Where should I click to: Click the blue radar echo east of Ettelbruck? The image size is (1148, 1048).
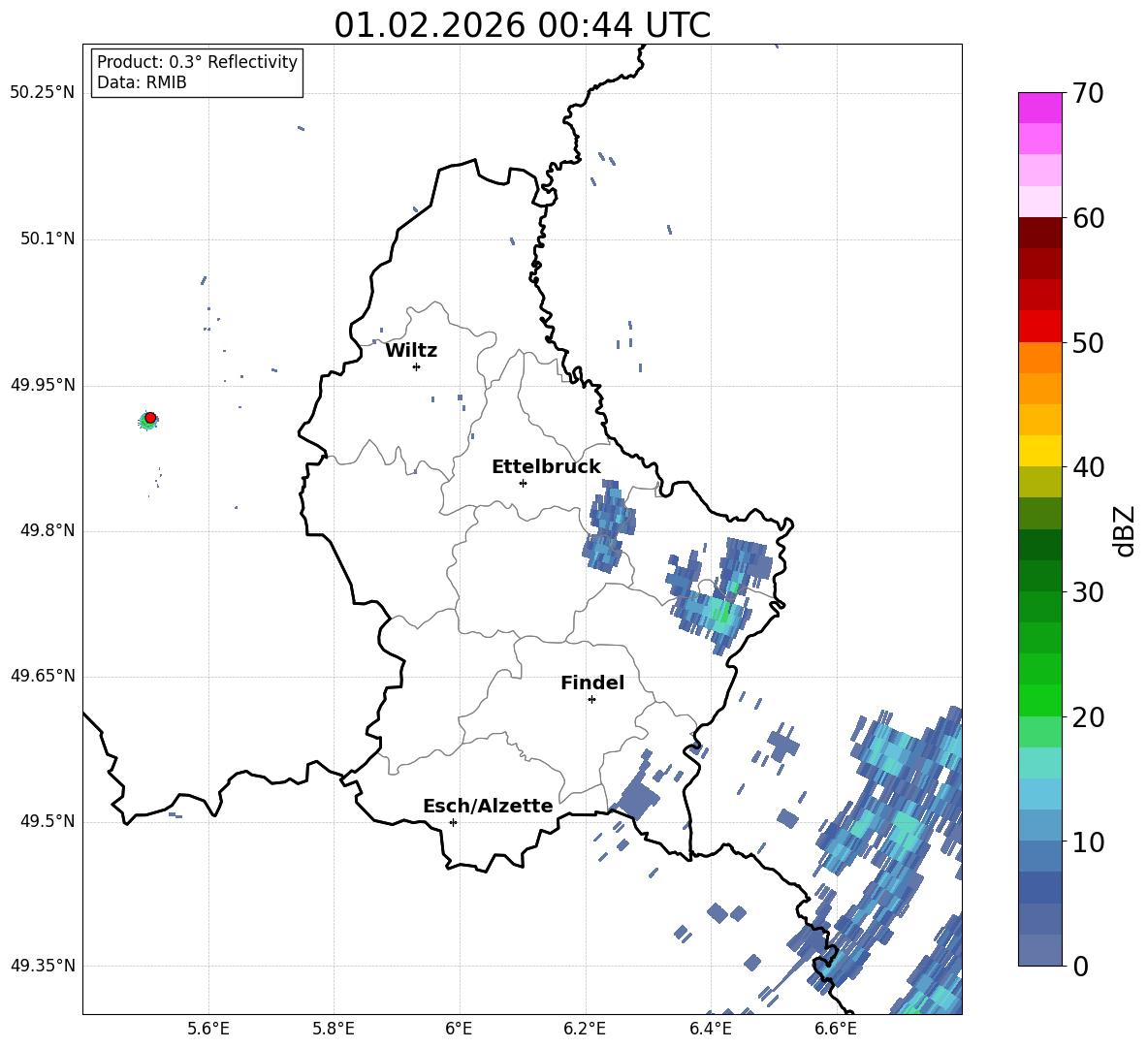click(609, 525)
